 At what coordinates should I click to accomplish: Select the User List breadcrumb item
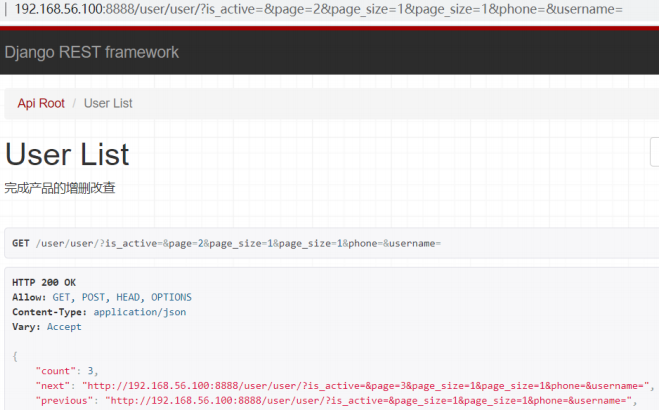108,103
